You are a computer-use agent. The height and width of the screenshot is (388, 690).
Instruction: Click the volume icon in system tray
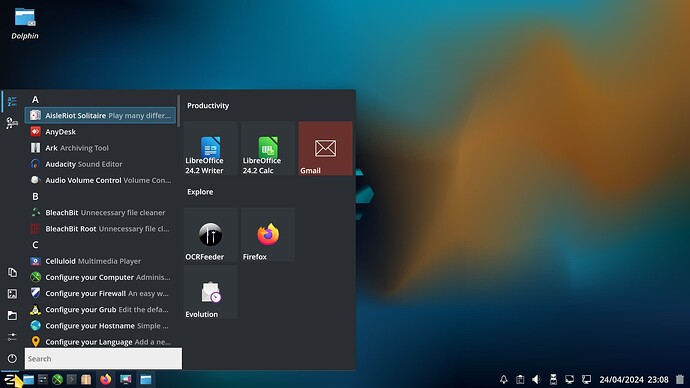point(536,379)
